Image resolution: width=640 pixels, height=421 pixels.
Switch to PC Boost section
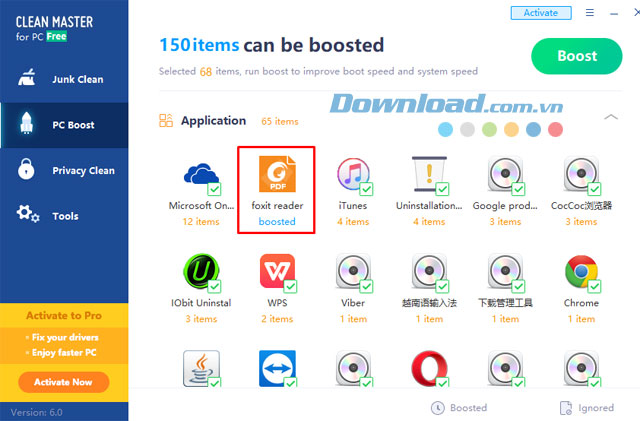pyautogui.click(x=64, y=125)
